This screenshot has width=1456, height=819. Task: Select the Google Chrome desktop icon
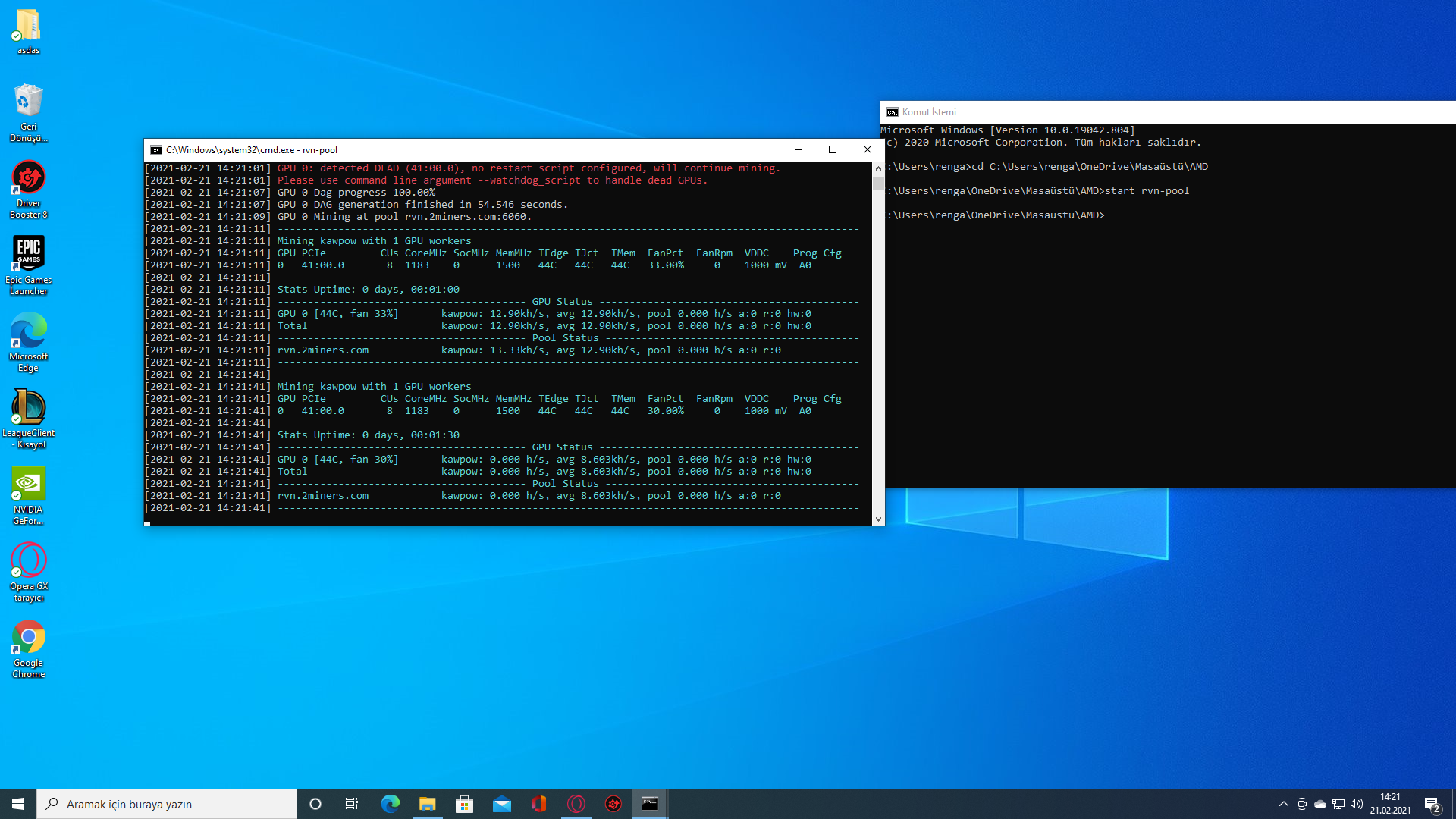(x=29, y=639)
